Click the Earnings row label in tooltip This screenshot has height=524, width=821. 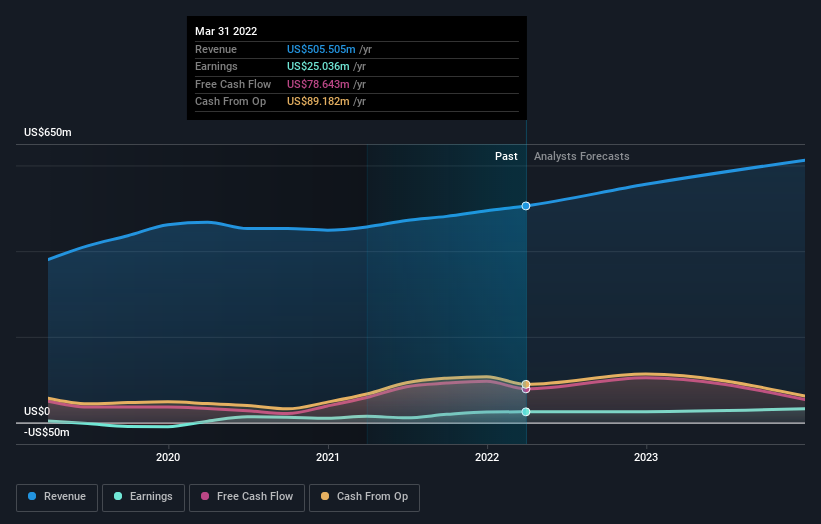point(216,66)
